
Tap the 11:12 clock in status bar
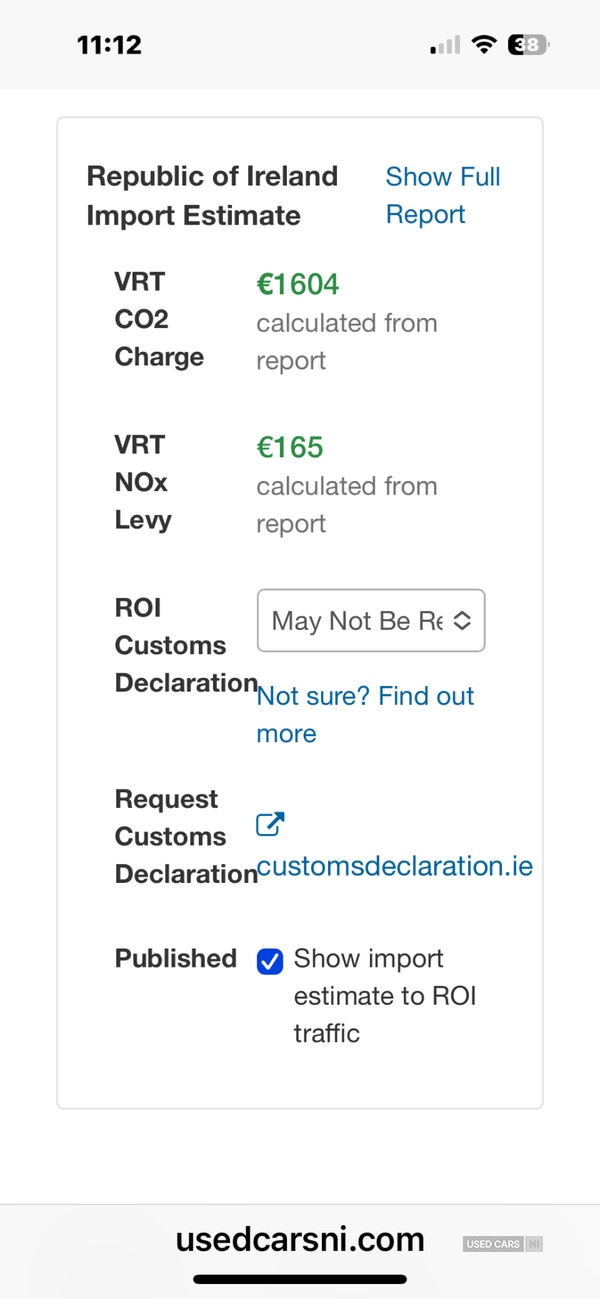[x=109, y=45]
